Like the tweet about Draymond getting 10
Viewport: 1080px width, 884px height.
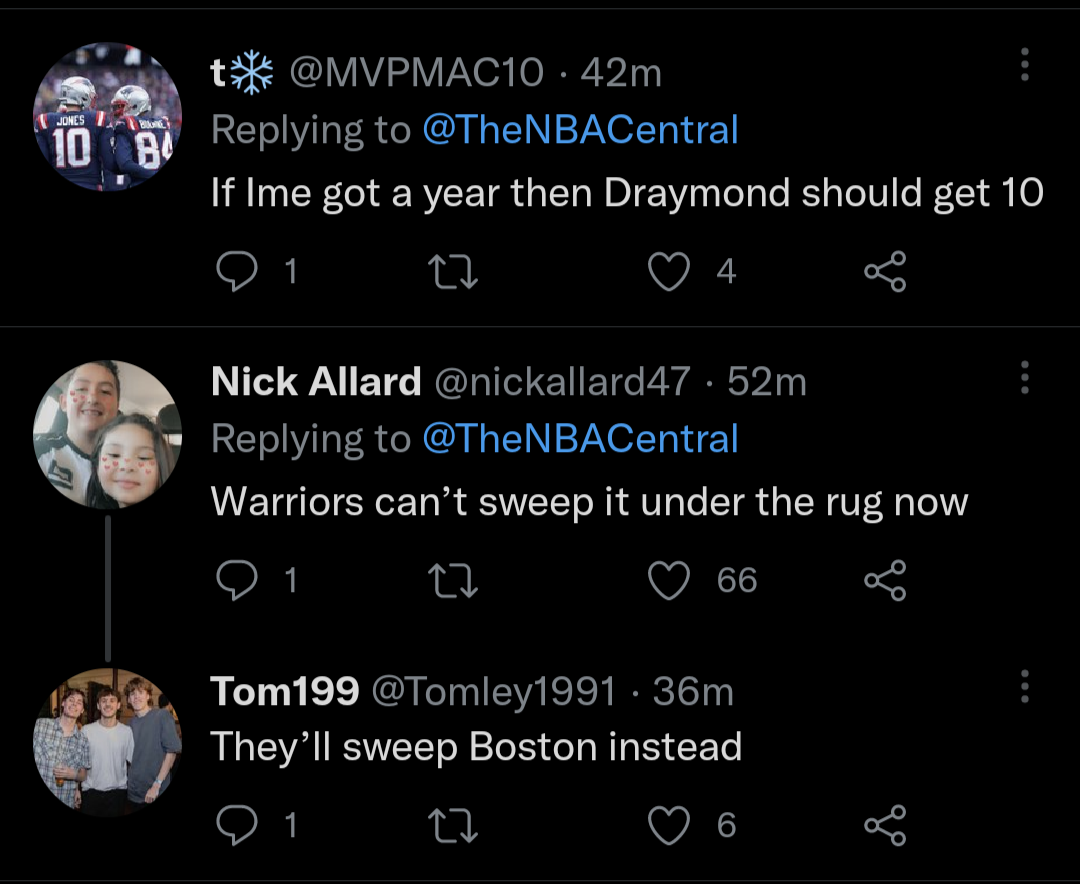(668, 271)
